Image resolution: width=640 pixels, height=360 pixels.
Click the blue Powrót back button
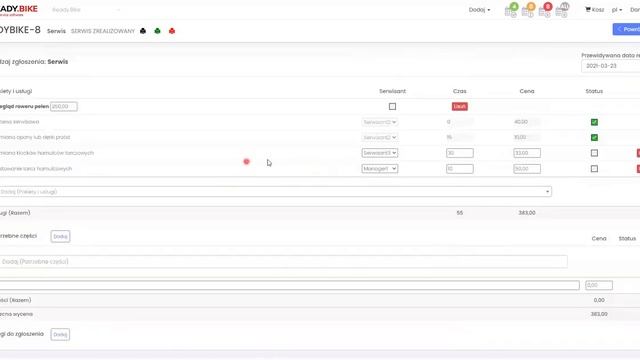[627, 29]
